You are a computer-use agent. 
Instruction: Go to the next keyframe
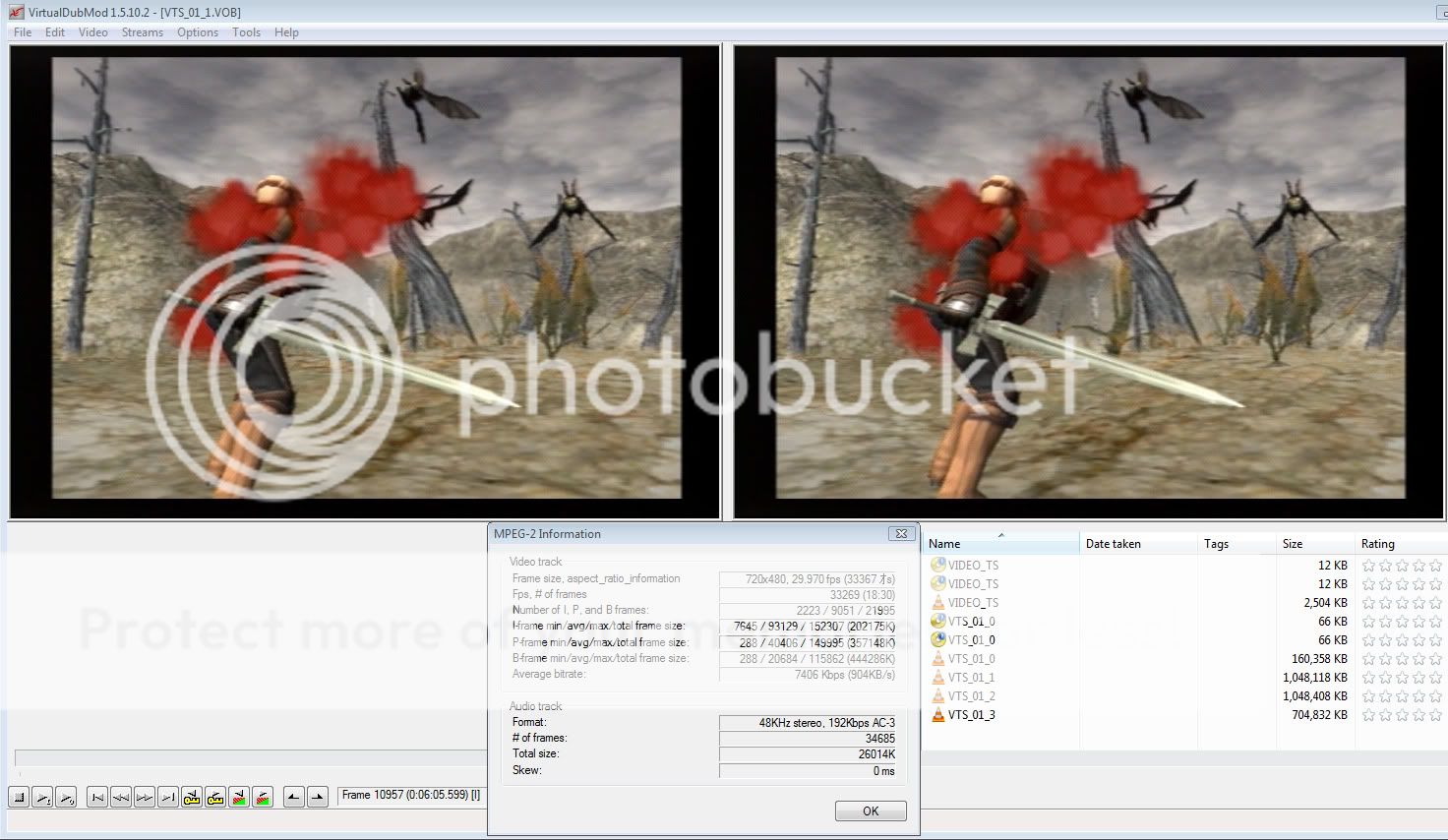click(x=215, y=798)
